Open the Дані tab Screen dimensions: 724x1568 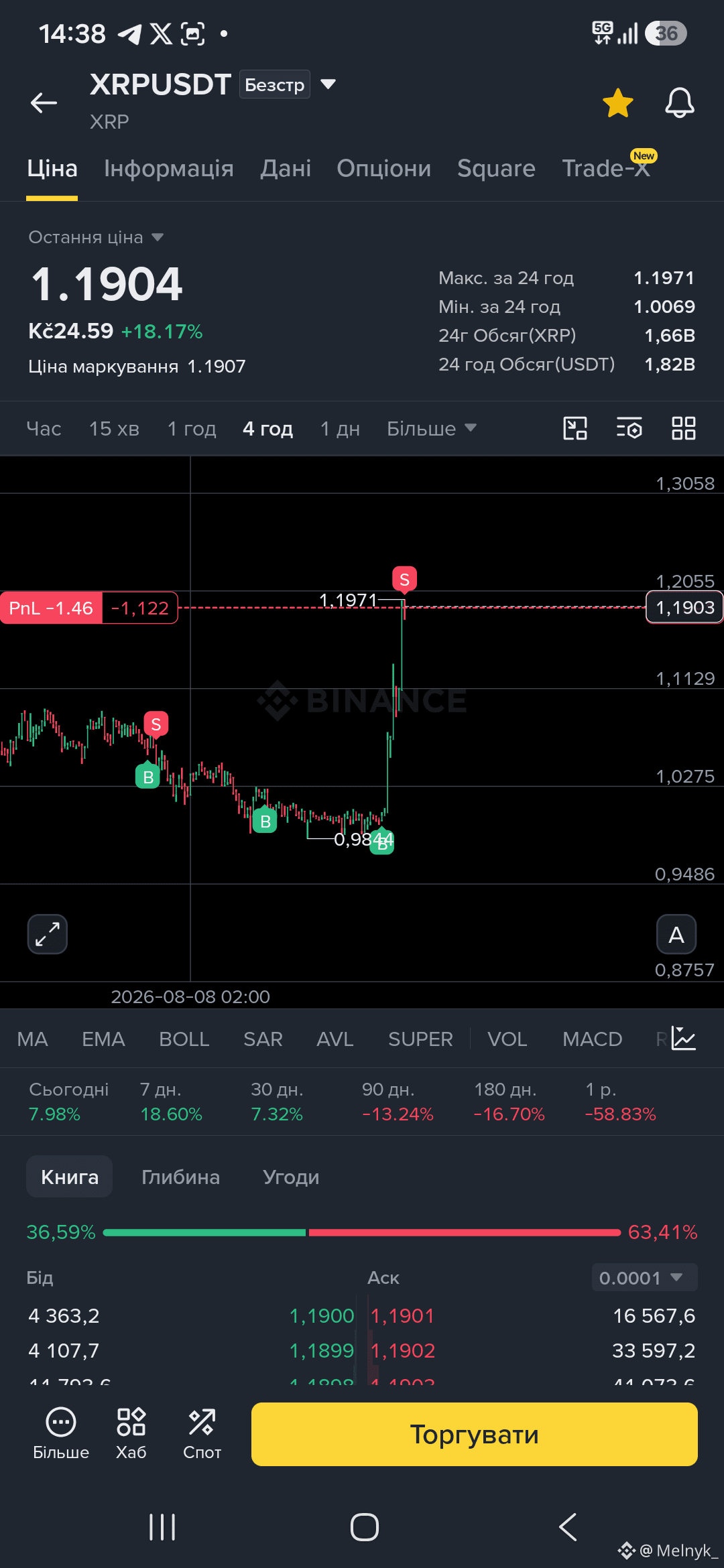tap(286, 168)
